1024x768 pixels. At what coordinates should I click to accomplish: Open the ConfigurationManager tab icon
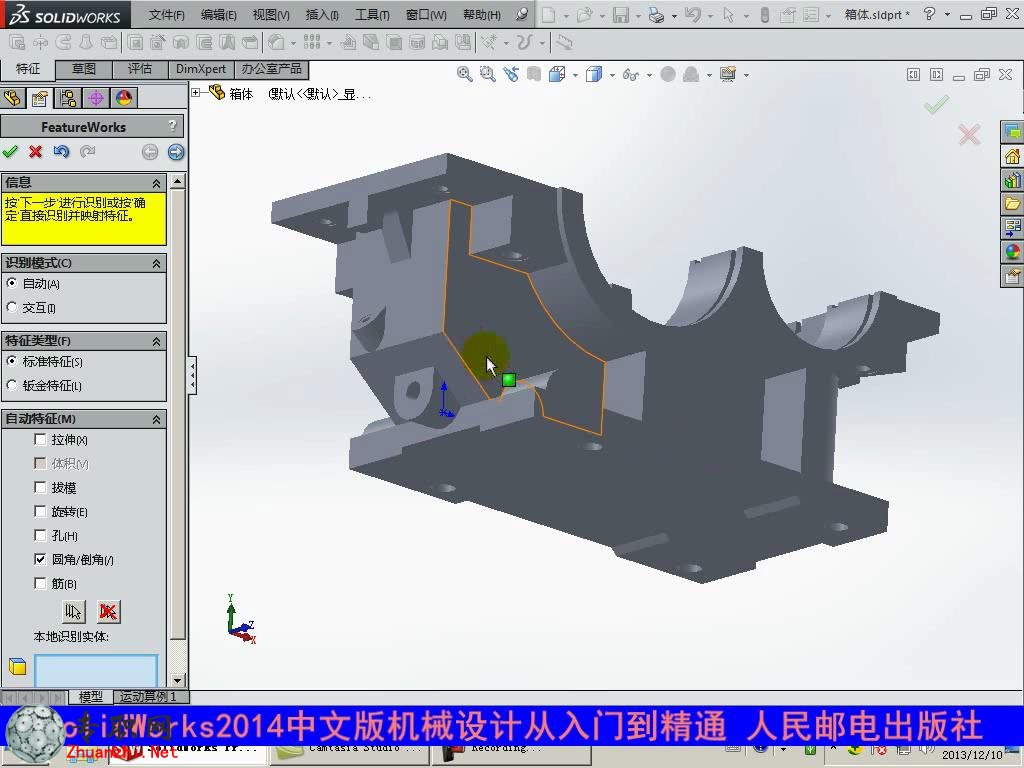coord(67,98)
